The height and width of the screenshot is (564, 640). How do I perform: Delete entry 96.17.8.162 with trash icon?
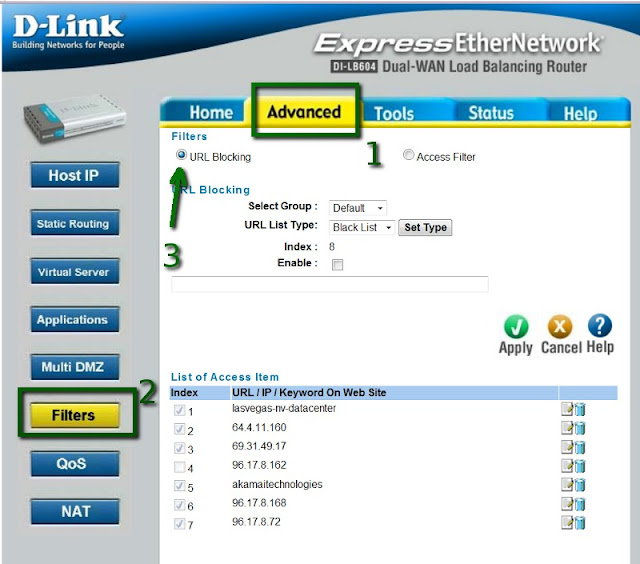[x=580, y=466]
